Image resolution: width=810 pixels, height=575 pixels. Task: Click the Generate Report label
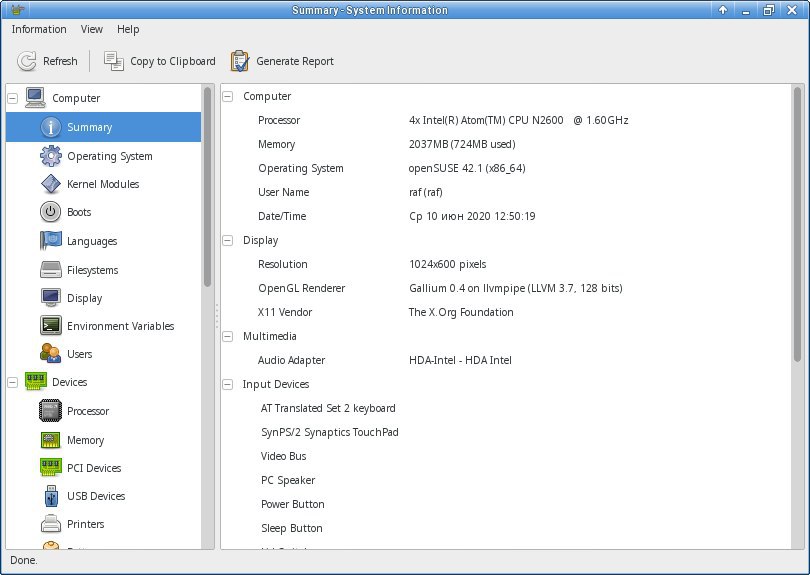[x=295, y=61]
